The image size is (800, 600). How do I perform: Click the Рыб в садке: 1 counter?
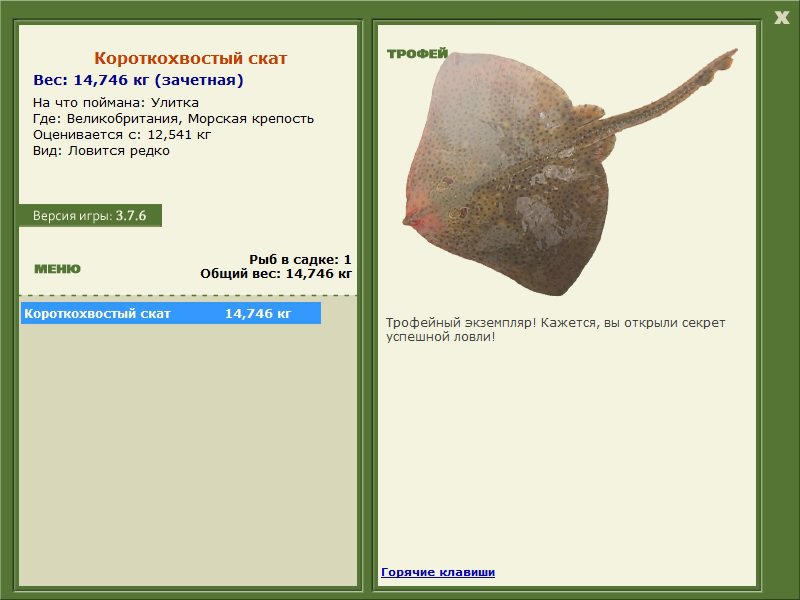point(300,260)
